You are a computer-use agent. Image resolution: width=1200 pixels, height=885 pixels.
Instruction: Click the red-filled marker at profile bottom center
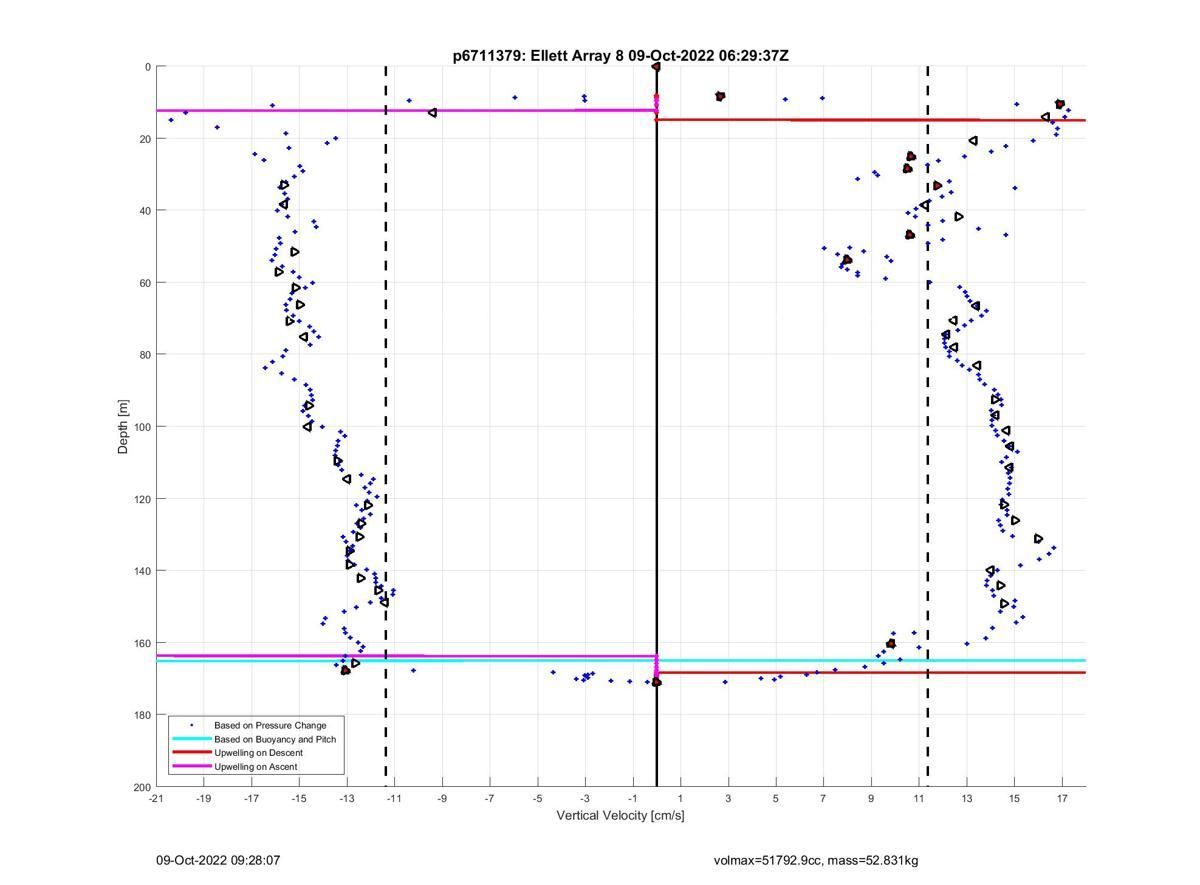(657, 682)
